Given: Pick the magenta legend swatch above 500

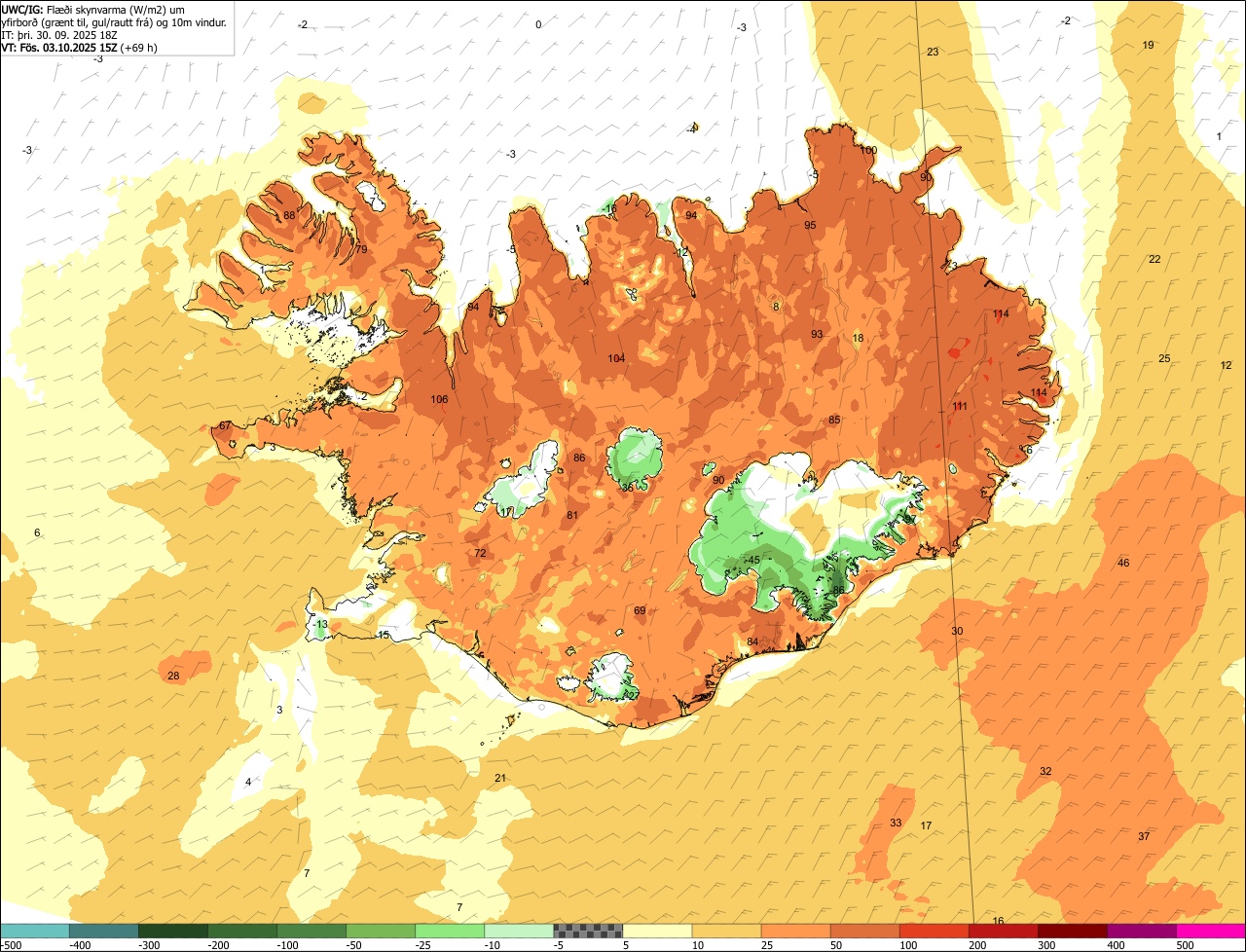Looking at the screenshot, I should 1211,931.
